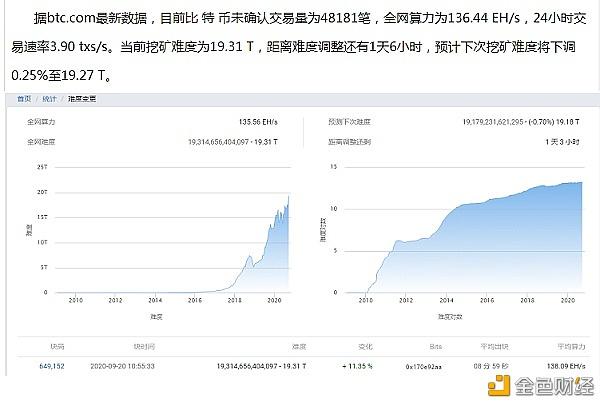
Task: Select the 135.56 EH/s hashrate value
Action: click(x=258, y=122)
